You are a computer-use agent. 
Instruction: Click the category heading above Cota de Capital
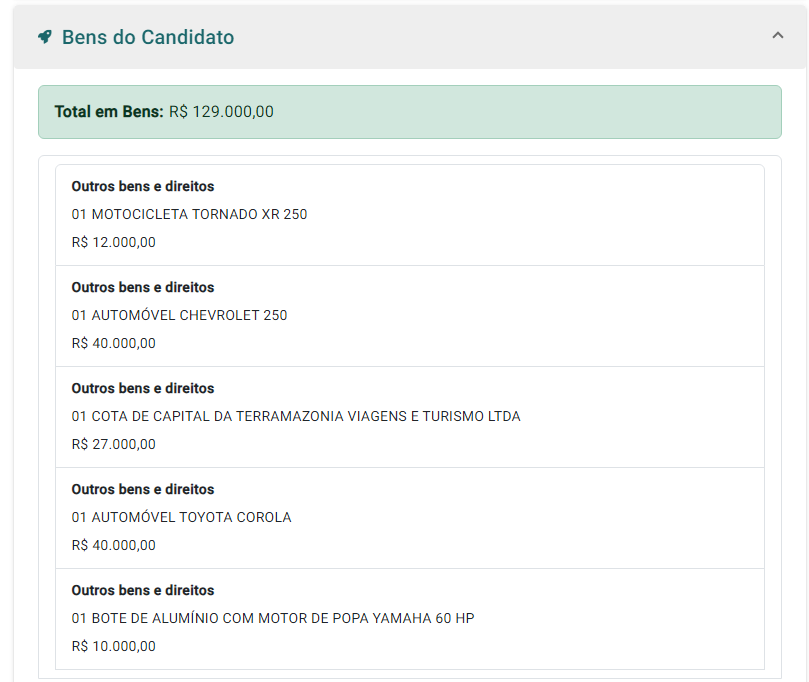tap(143, 388)
